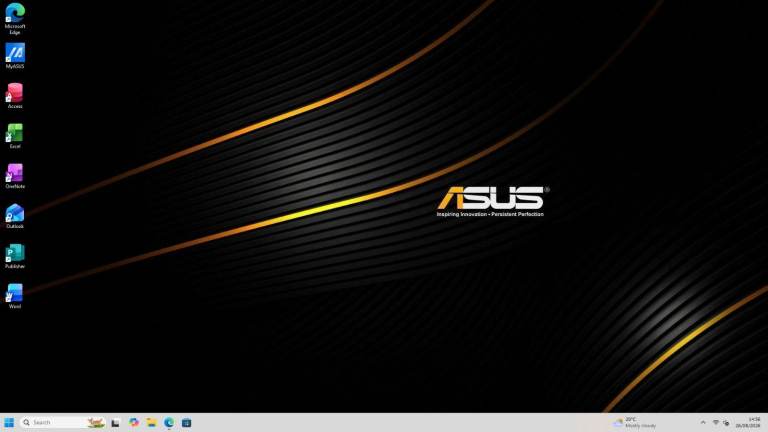
Task: Show hidden icons in the system tray
Action: [x=703, y=422]
